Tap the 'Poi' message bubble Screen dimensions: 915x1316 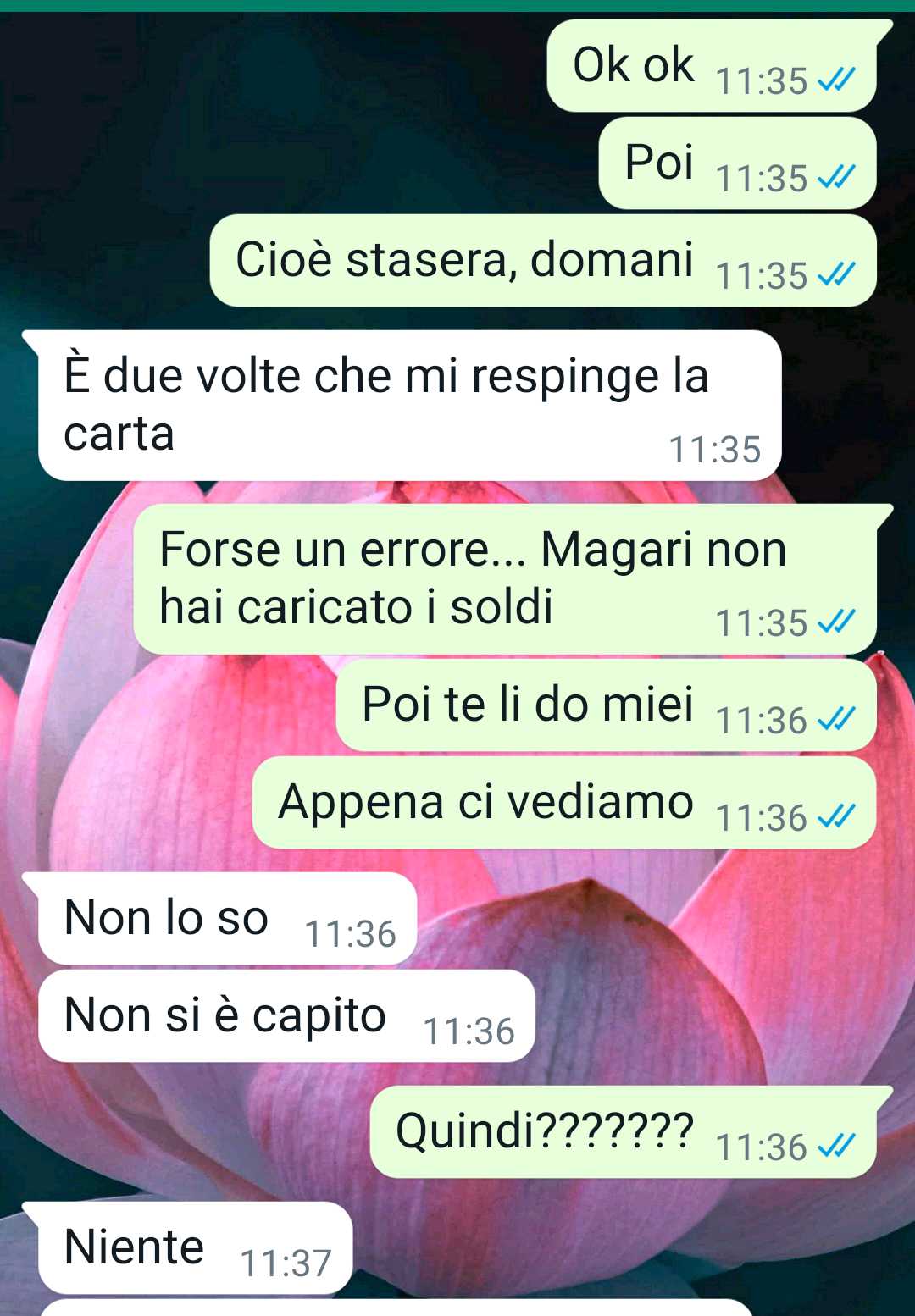click(x=737, y=163)
